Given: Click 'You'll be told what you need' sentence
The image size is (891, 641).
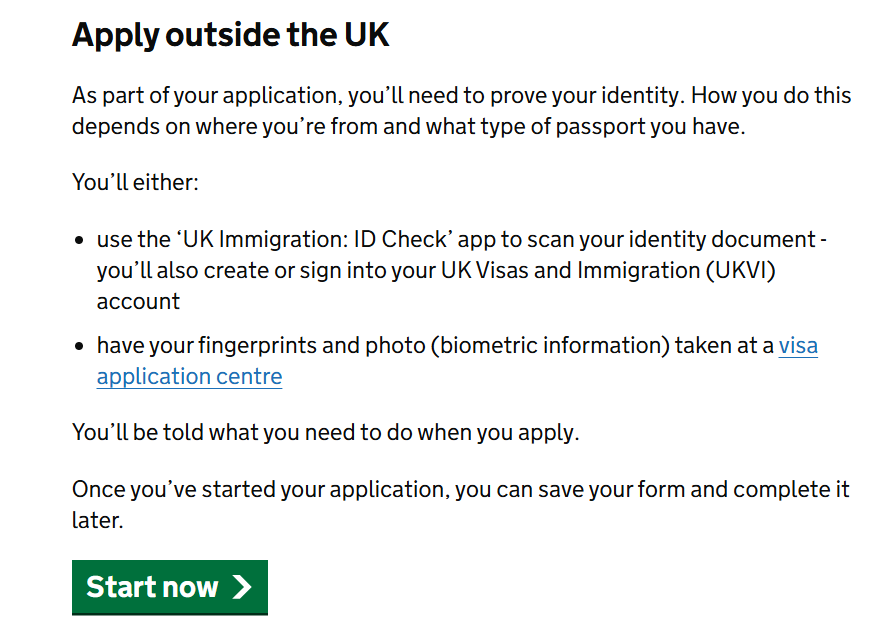Looking at the screenshot, I should point(325,433).
